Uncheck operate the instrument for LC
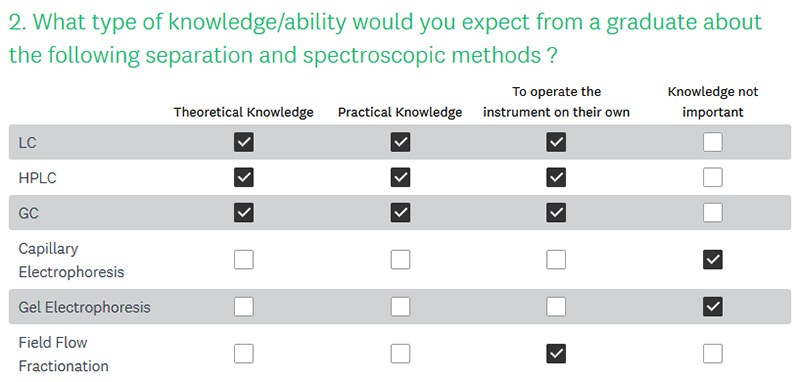The image size is (800, 382). click(556, 143)
